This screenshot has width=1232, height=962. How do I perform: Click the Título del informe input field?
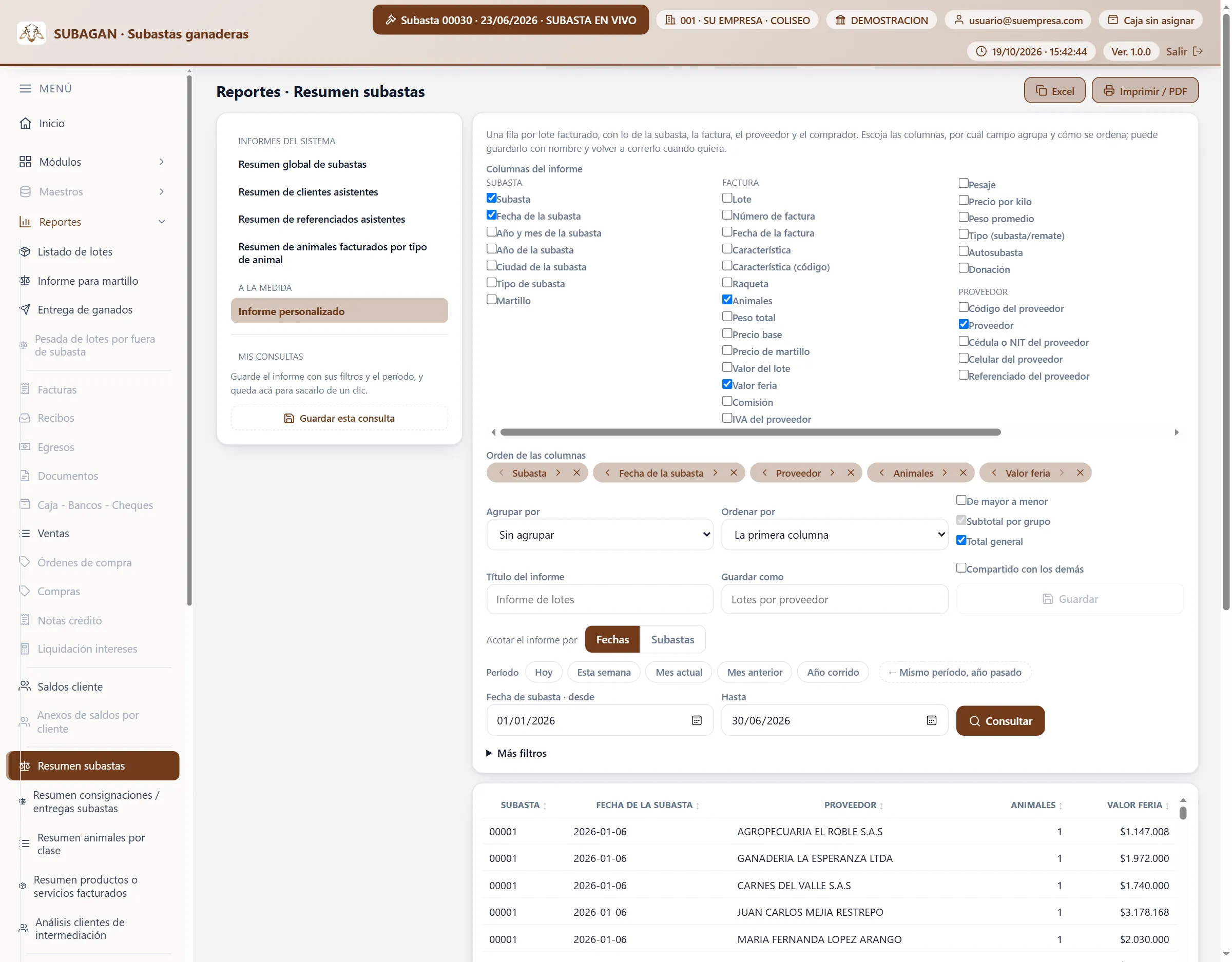(600, 599)
